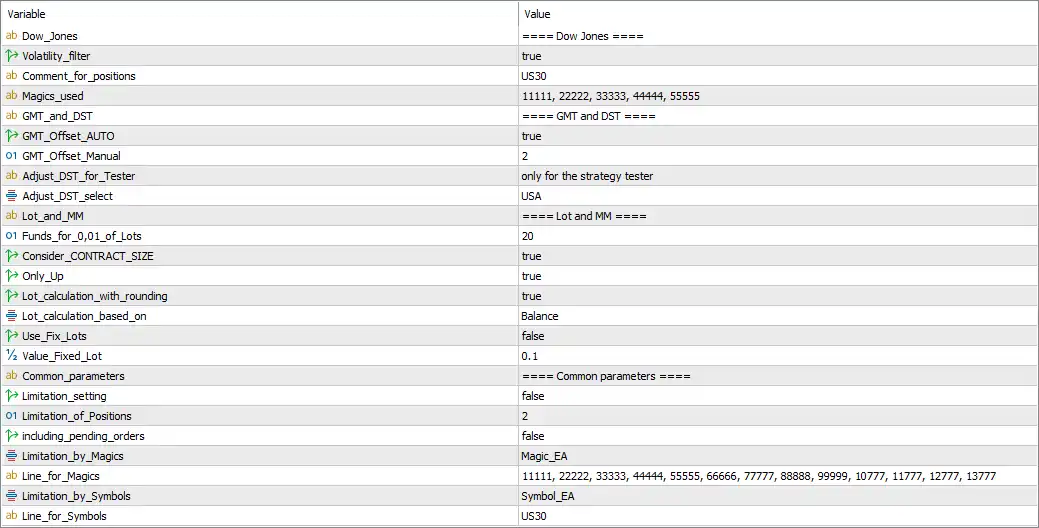Open the Lot_calculation_based_on Balance dropdown

pyautogui.click(x=778, y=316)
